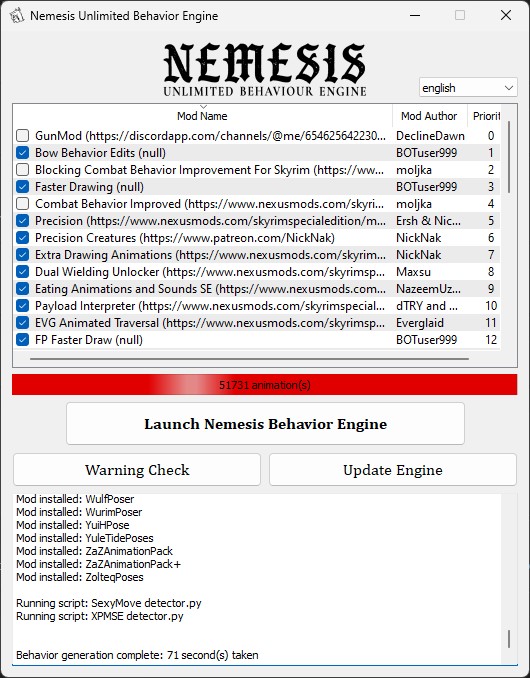
Task: Sort by the Mod Author column
Action: [x=429, y=115]
